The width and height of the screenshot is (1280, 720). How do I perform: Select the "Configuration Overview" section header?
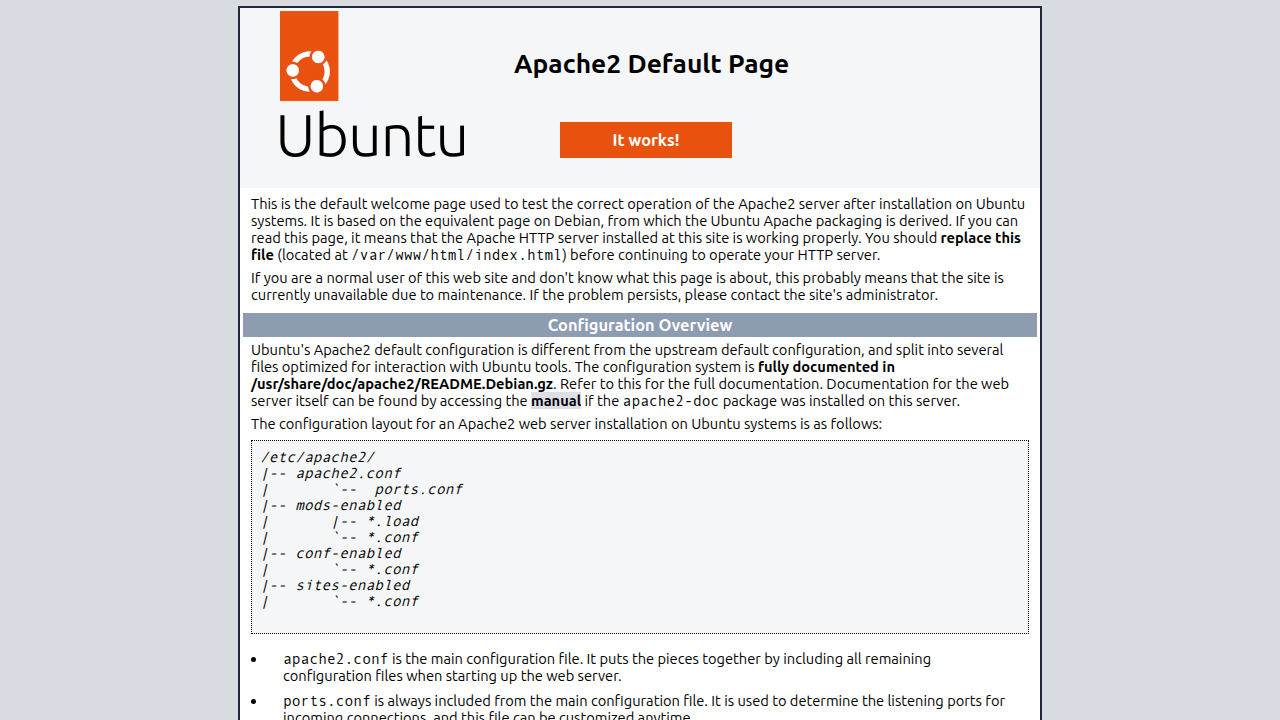pos(640,325)
